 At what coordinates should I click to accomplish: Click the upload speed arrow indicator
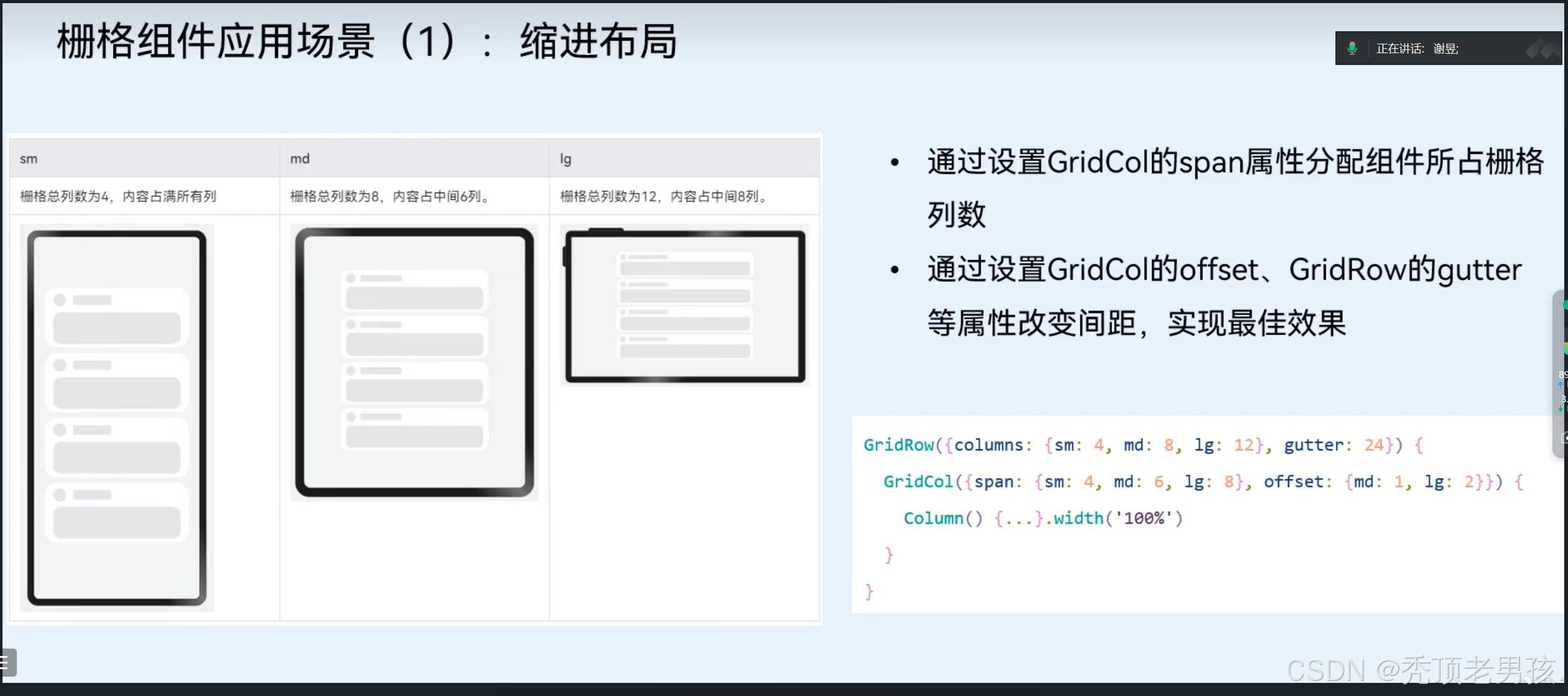(1560, 385)
